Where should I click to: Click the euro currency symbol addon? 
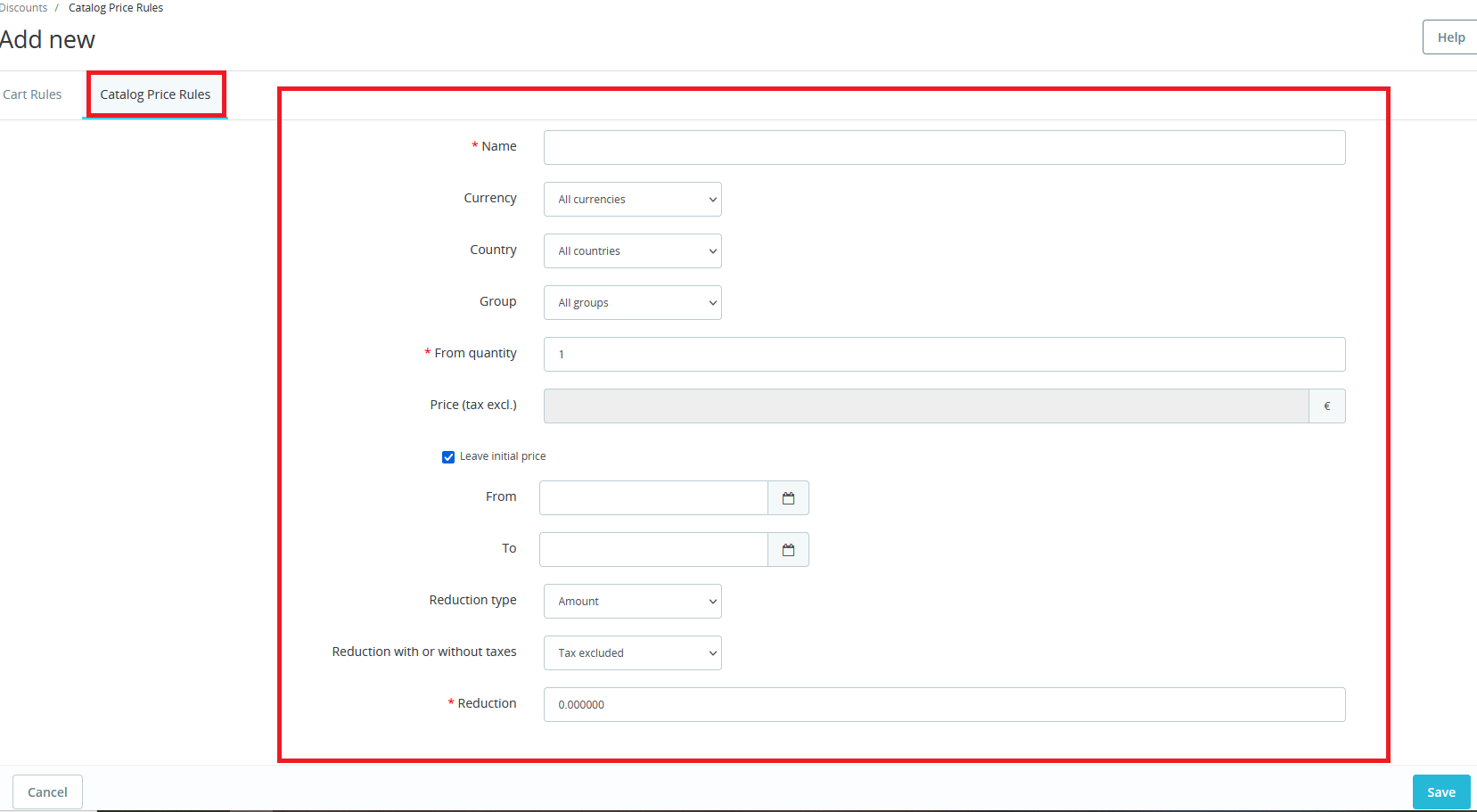(1326, 406)
